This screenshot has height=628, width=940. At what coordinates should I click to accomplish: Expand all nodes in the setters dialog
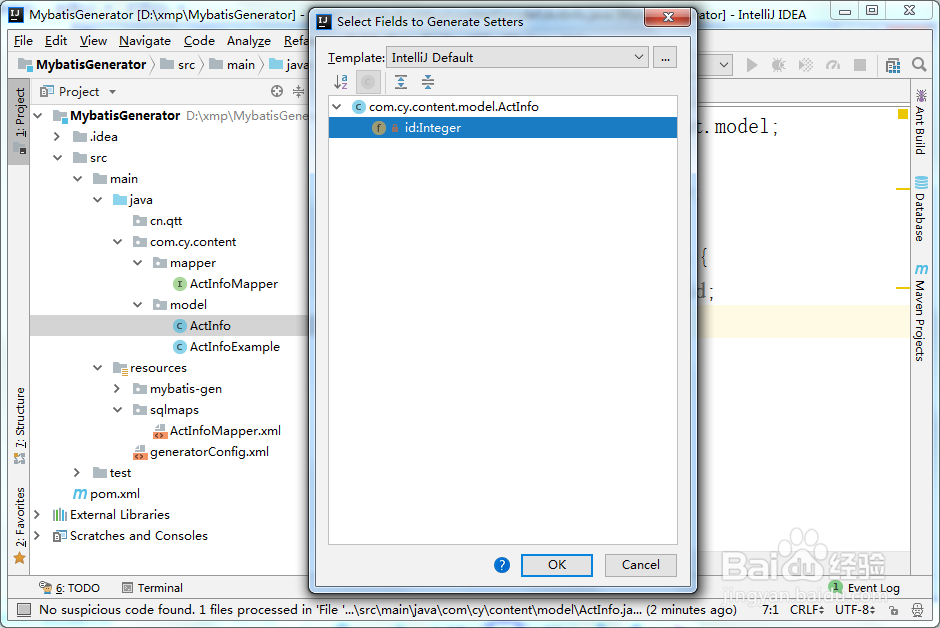pos(401,82)
